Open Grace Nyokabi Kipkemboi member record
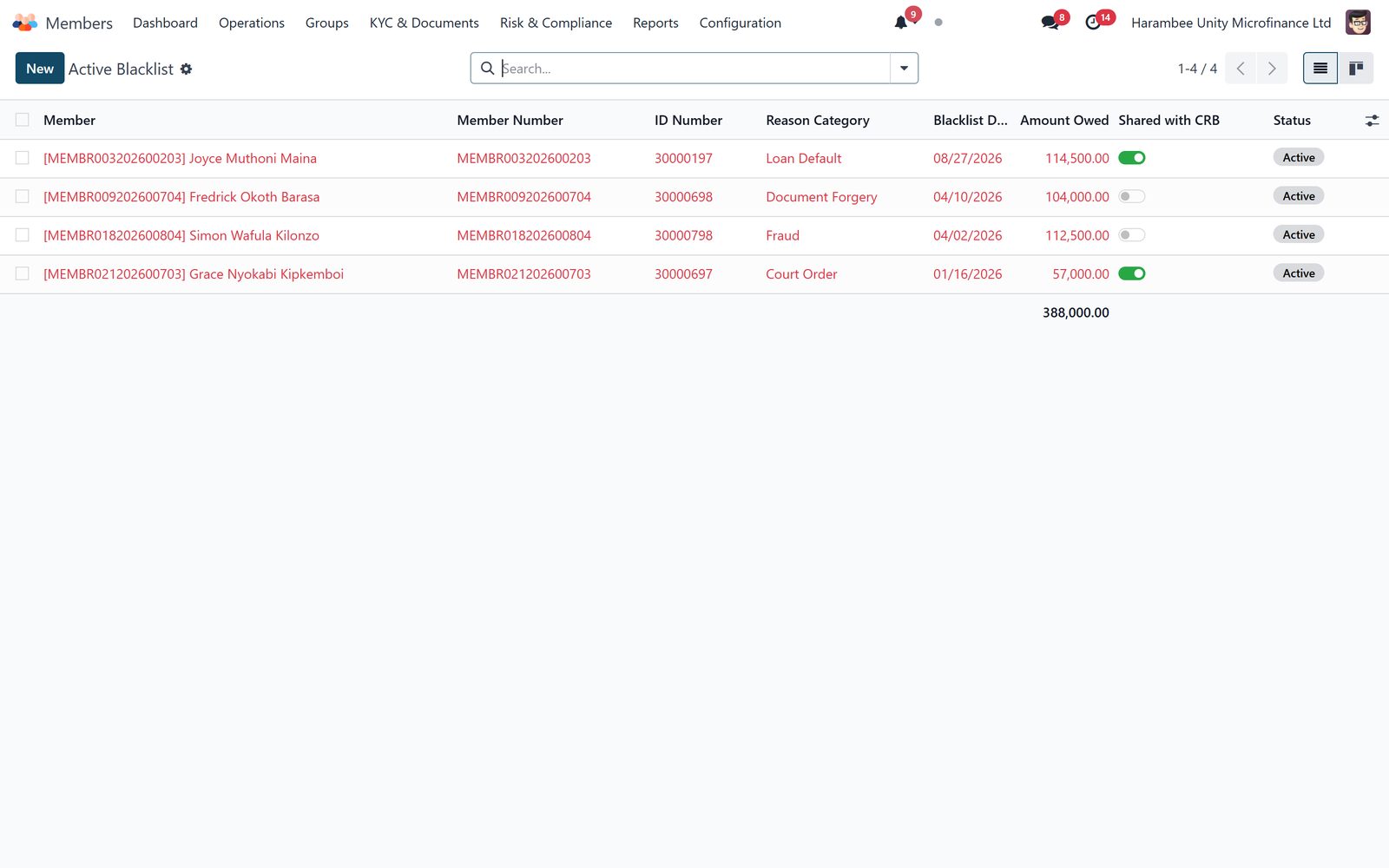Screen dimensions: 1389x868 click(x=194, y=274)
